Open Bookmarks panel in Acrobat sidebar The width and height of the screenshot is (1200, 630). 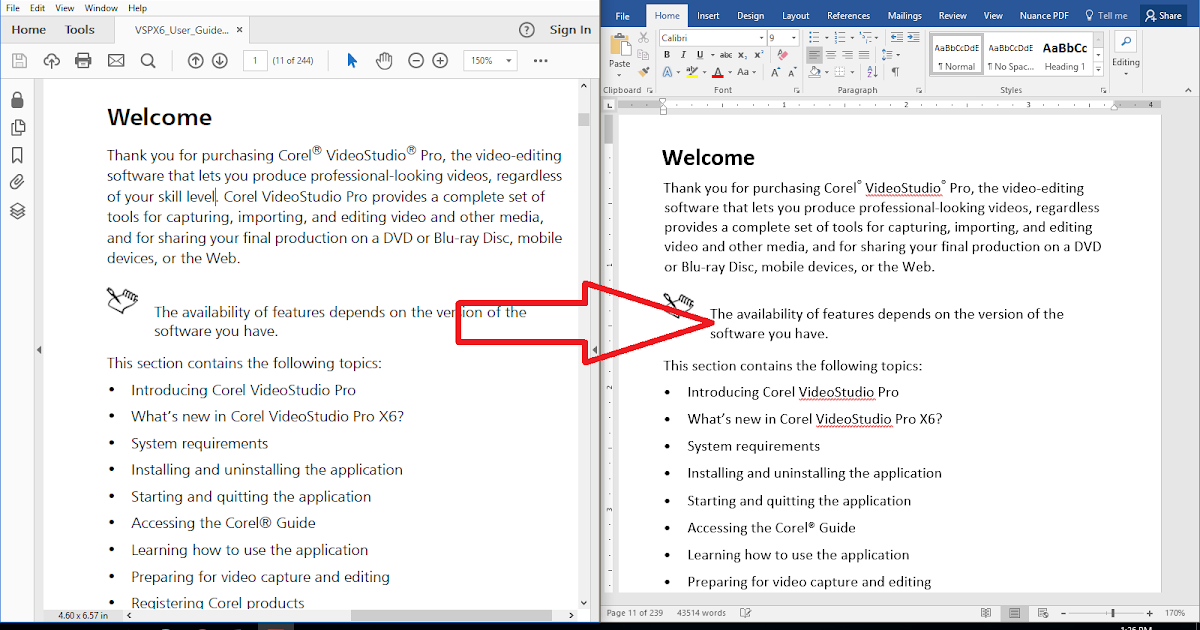click(17, 156)
